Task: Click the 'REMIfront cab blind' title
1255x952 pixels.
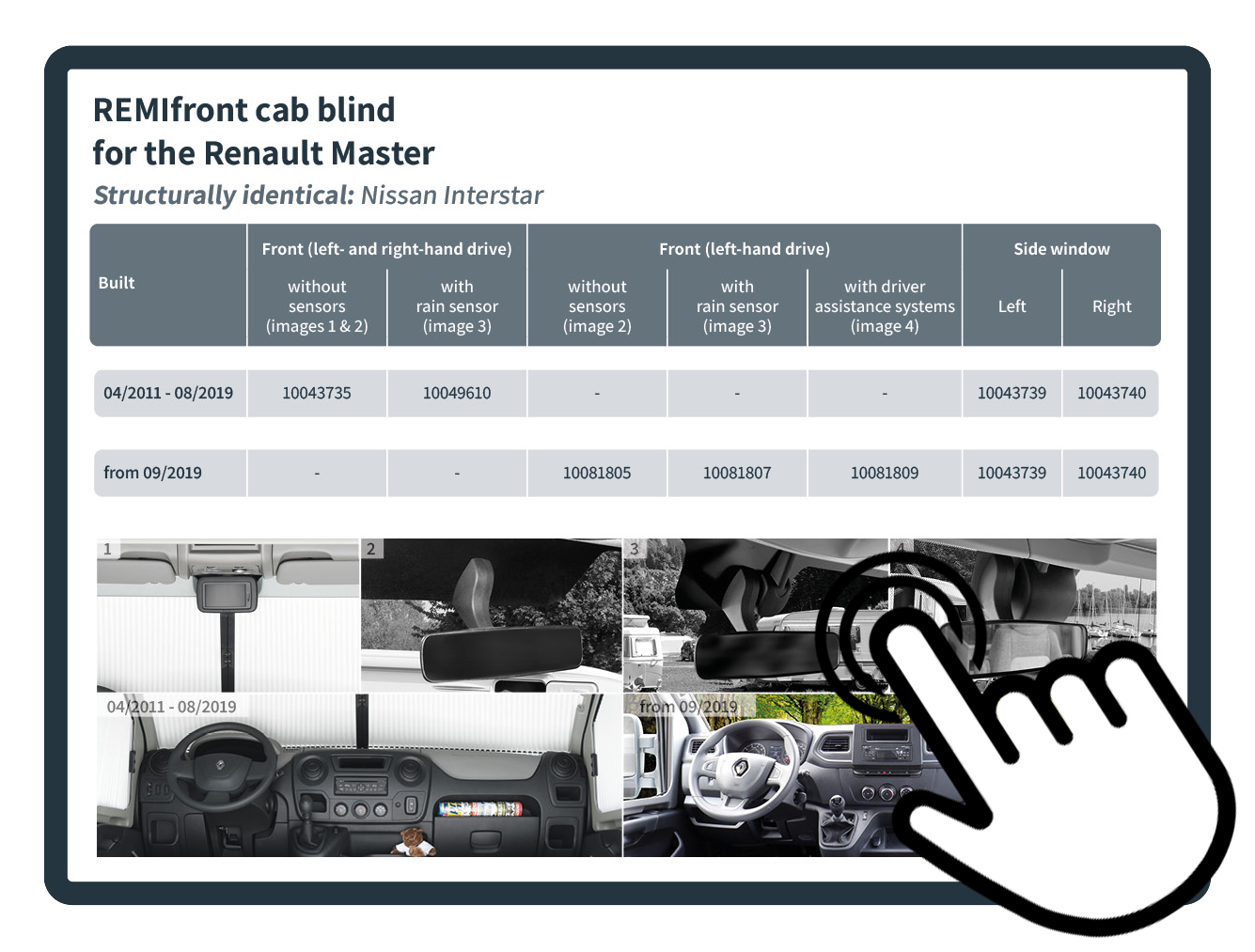Action: (243, 110)
